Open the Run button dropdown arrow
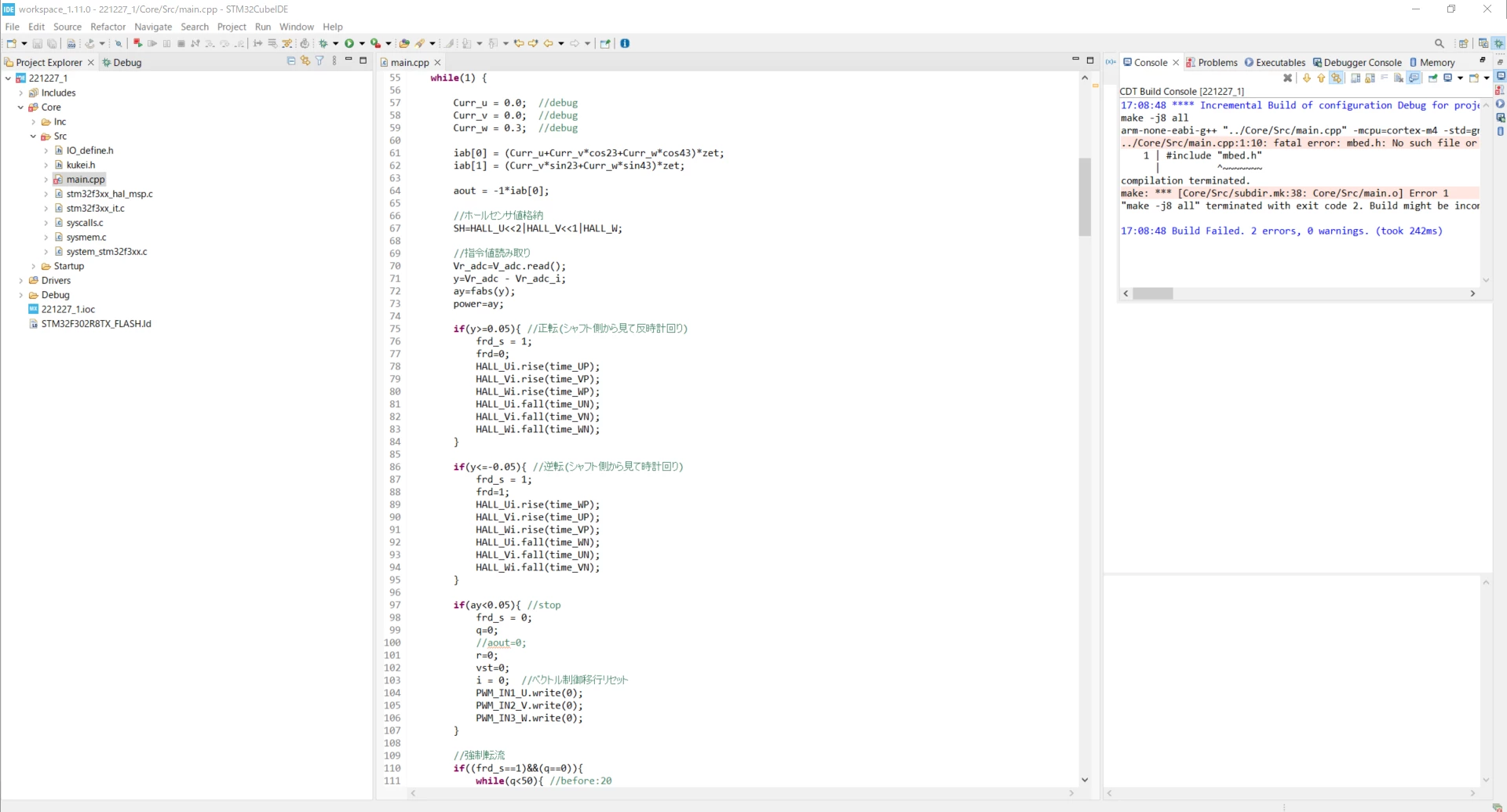1507x812 pixels. pyautogui.click(x=362, y=44)
